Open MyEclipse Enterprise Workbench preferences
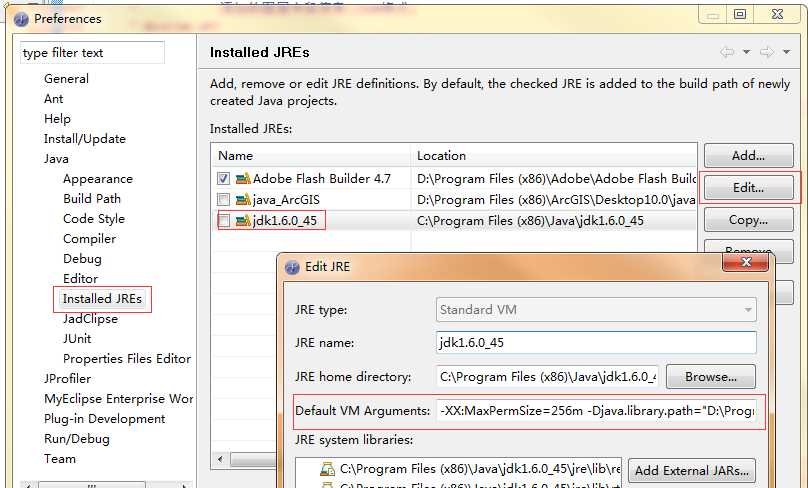The image size is (808, 488). [119, 399]
